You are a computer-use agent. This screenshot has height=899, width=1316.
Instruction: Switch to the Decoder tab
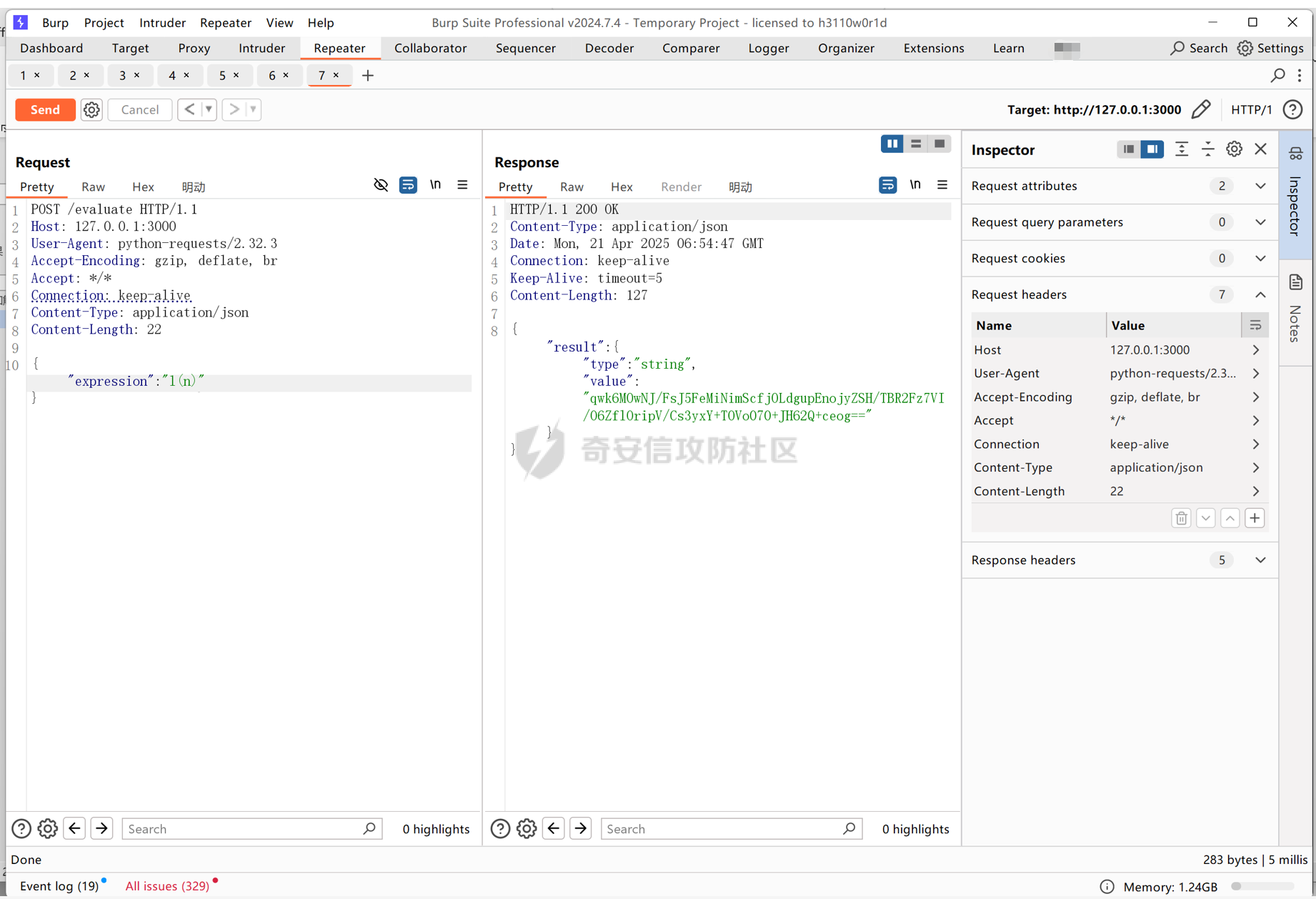(609, 48)
